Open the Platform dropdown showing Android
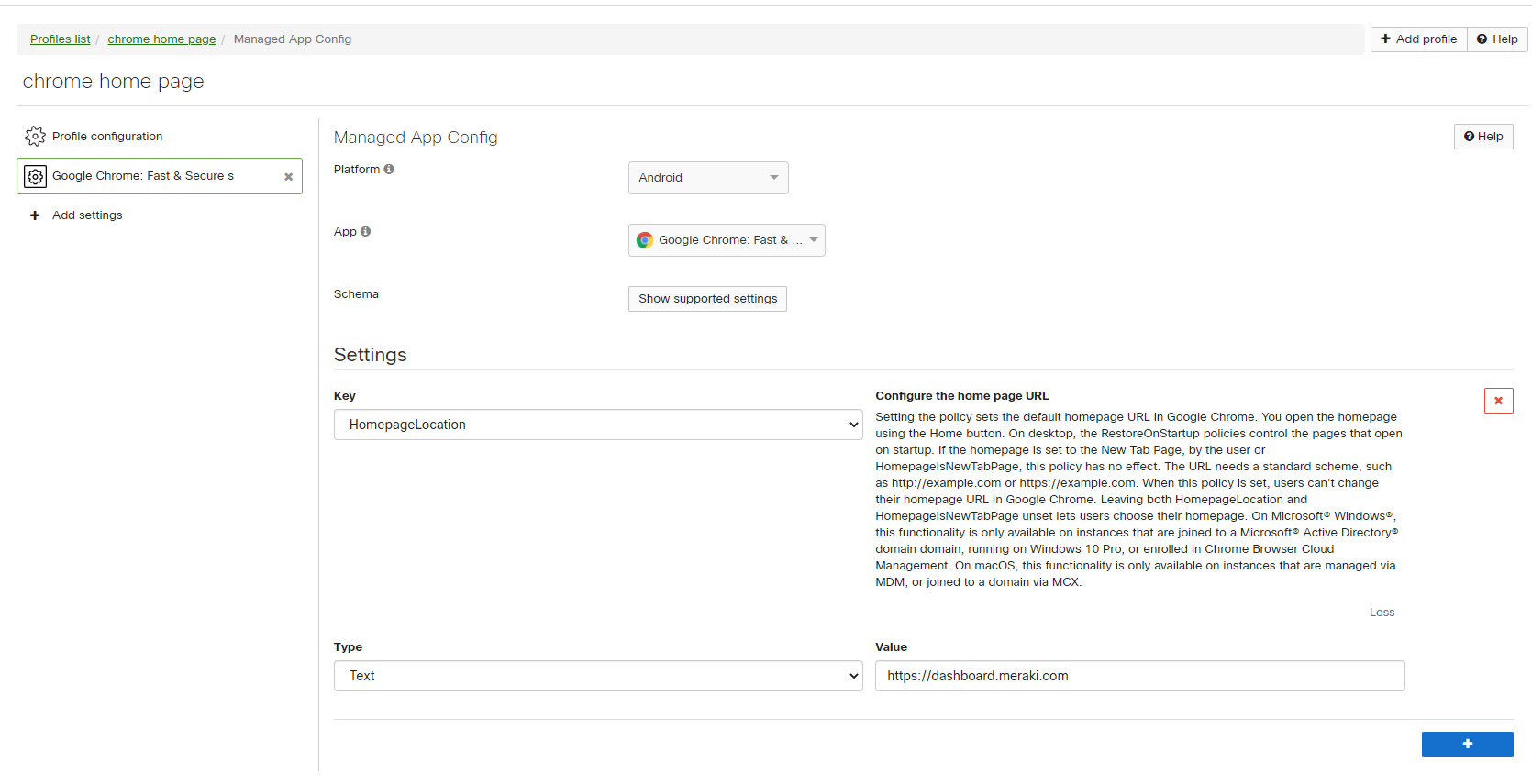 [707, 178]
